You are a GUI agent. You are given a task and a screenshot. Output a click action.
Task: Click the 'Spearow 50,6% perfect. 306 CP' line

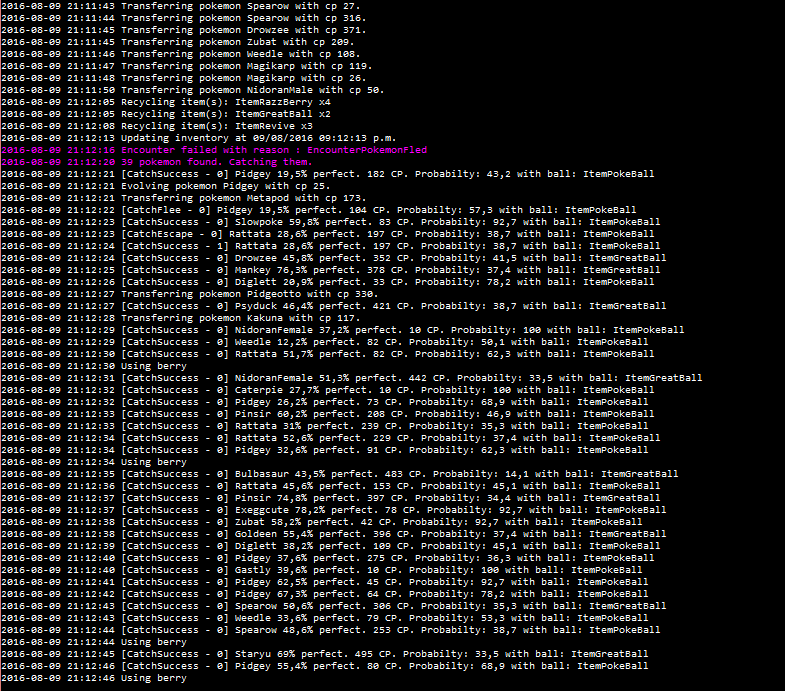[x=333, y=606]
